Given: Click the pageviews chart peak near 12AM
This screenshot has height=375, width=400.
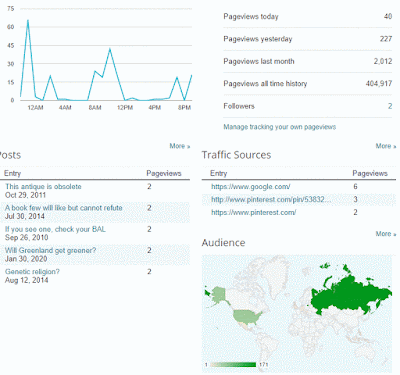Looking at the screenshot, I should [x=28, y=21].
